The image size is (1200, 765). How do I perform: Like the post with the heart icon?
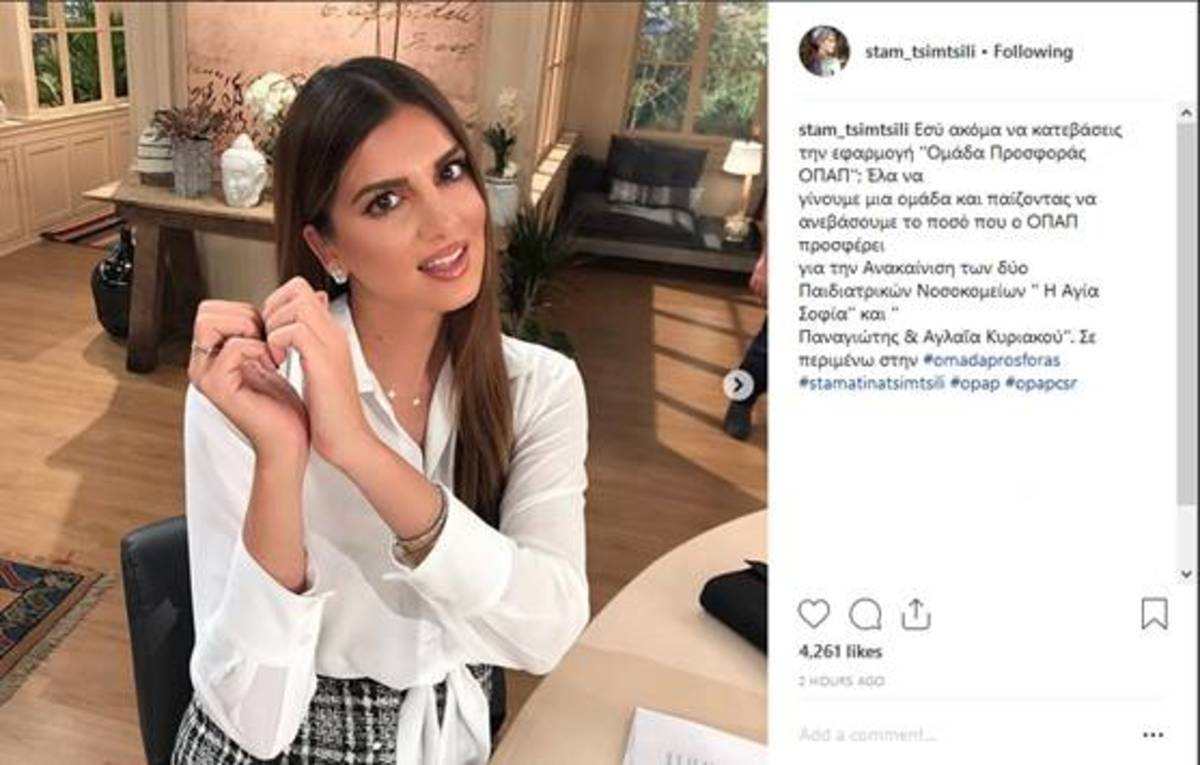(x=814, y=613)
